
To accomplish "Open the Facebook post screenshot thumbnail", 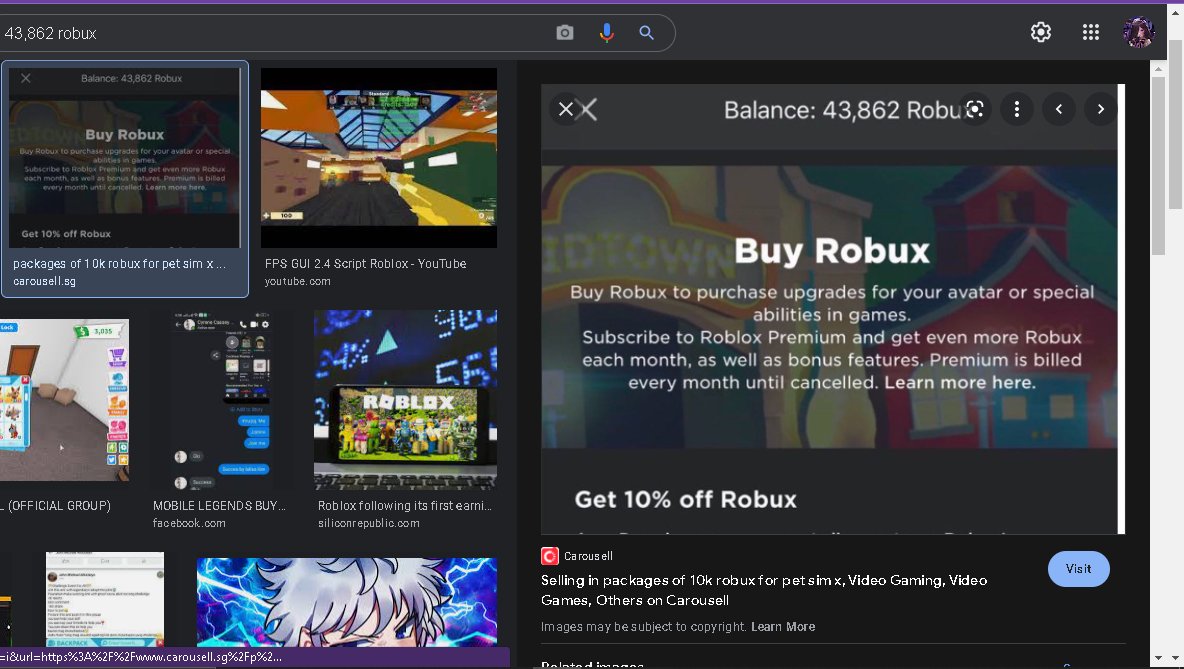I will pyautogui.click(x=105, y=599).
